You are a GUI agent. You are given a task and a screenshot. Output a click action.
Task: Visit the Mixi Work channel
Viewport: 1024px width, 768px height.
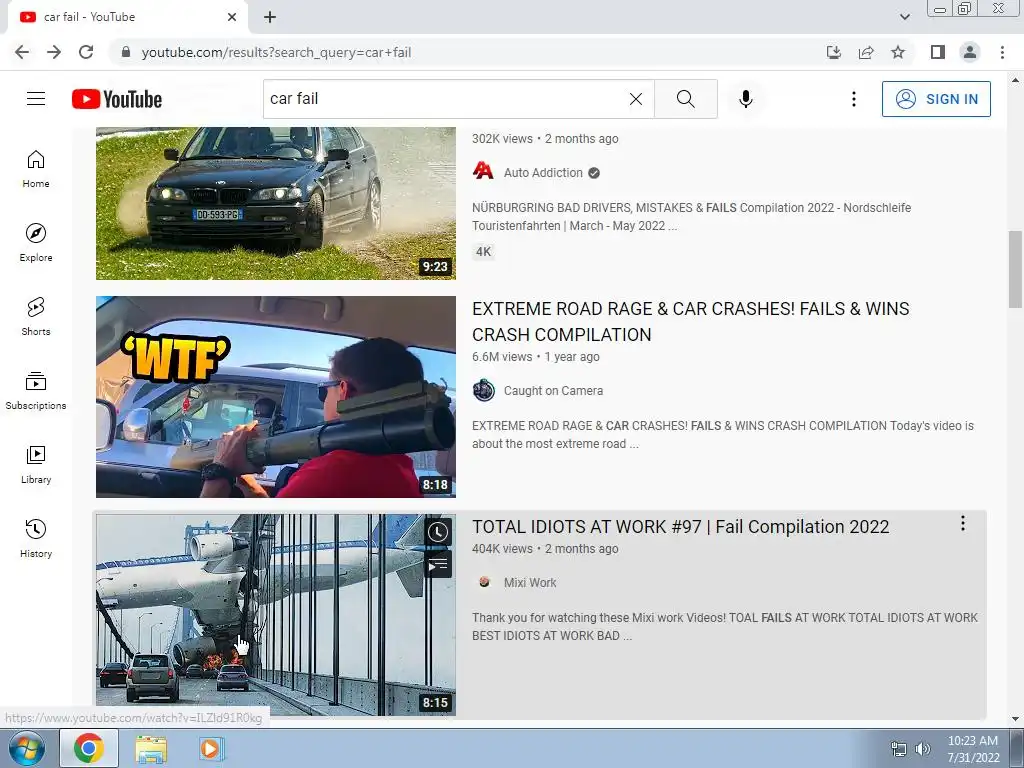point(530,583)
